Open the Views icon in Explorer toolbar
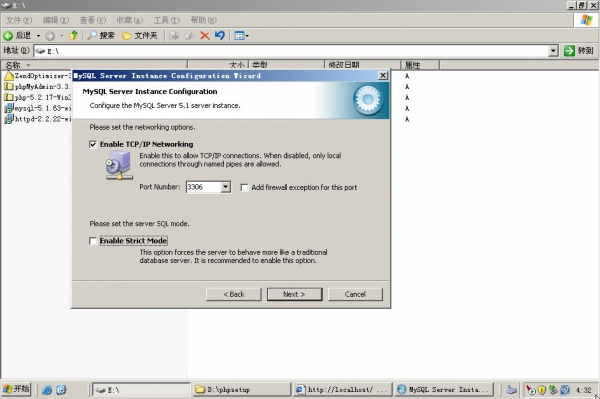This screenshot has height=399, width=600. pyautogui.click(x=239, y=36)
